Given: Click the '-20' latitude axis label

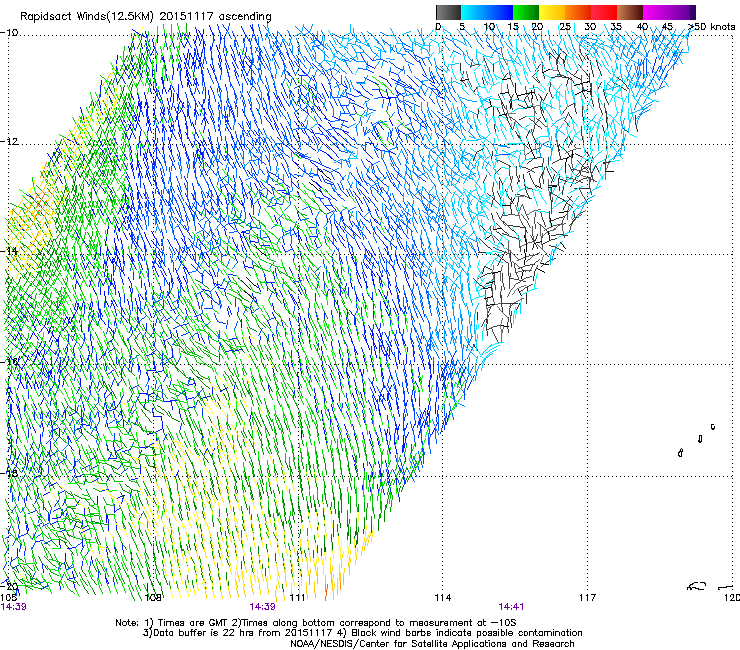Looking at the screenshot, I should pos(9,586).
